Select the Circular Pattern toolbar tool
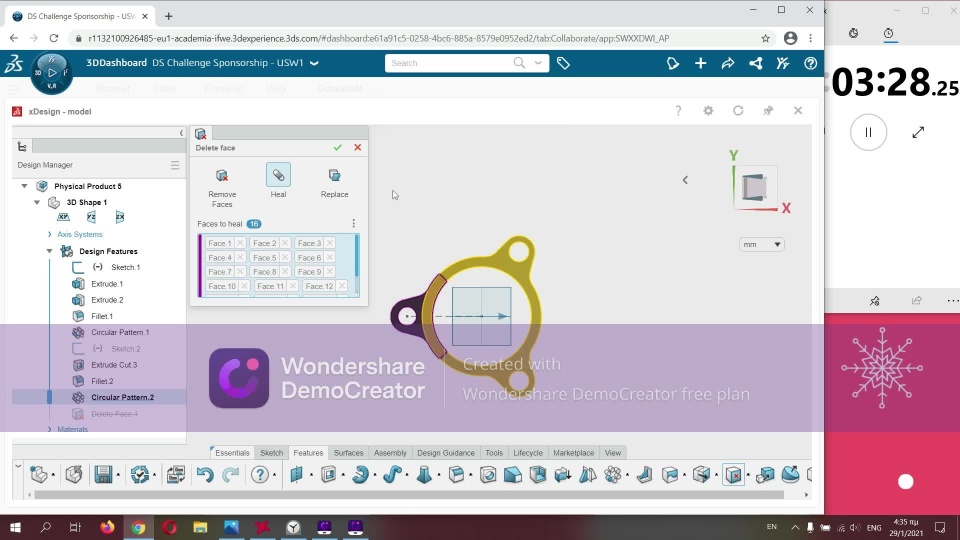 click(x=613, y=474)
